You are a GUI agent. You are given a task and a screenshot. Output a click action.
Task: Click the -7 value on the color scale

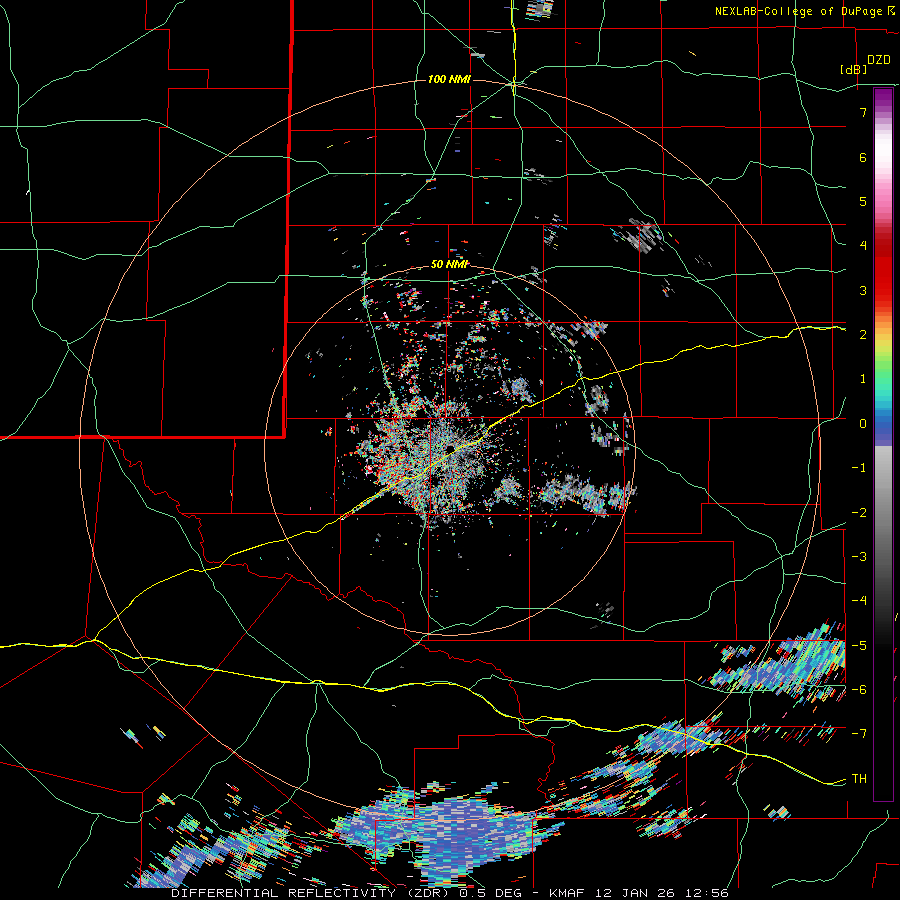tap(859, 734)
